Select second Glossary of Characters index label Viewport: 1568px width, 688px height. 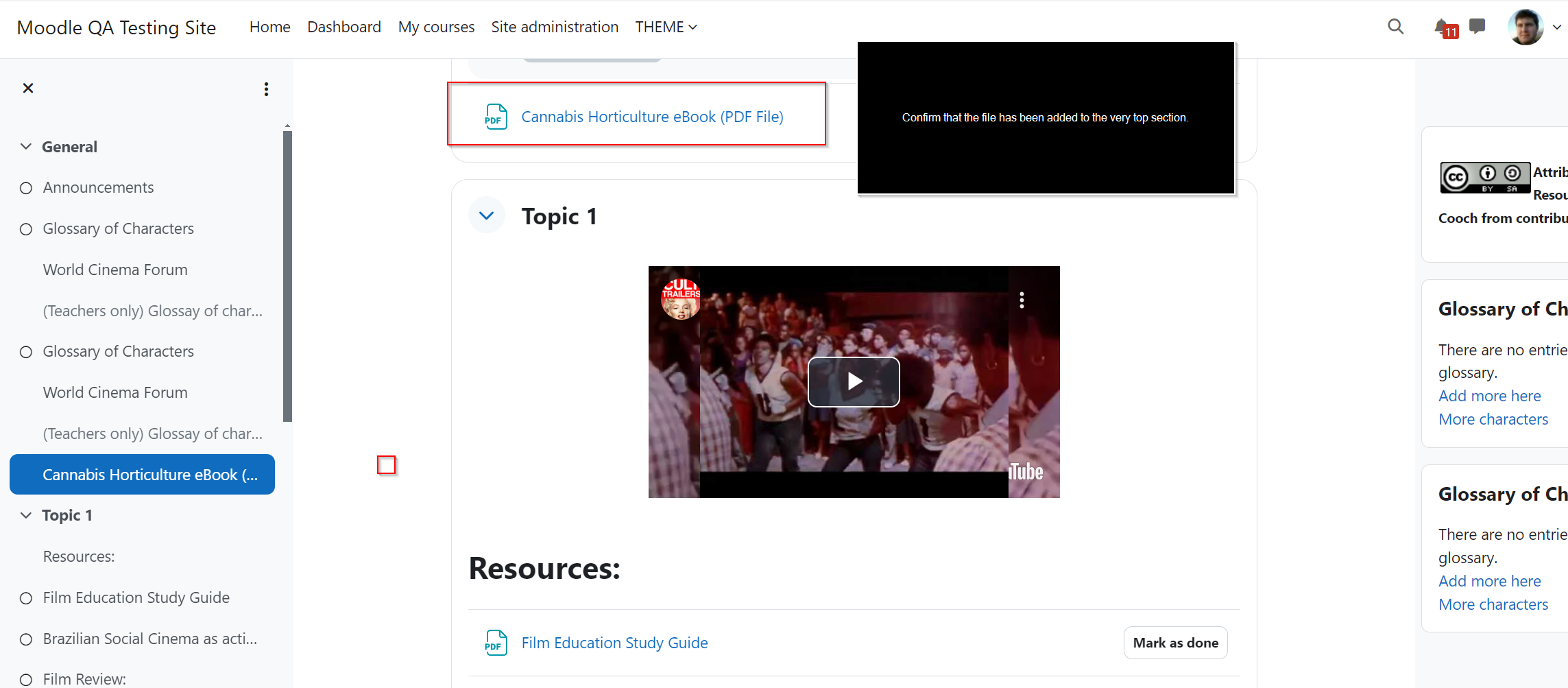click(119, 351)
